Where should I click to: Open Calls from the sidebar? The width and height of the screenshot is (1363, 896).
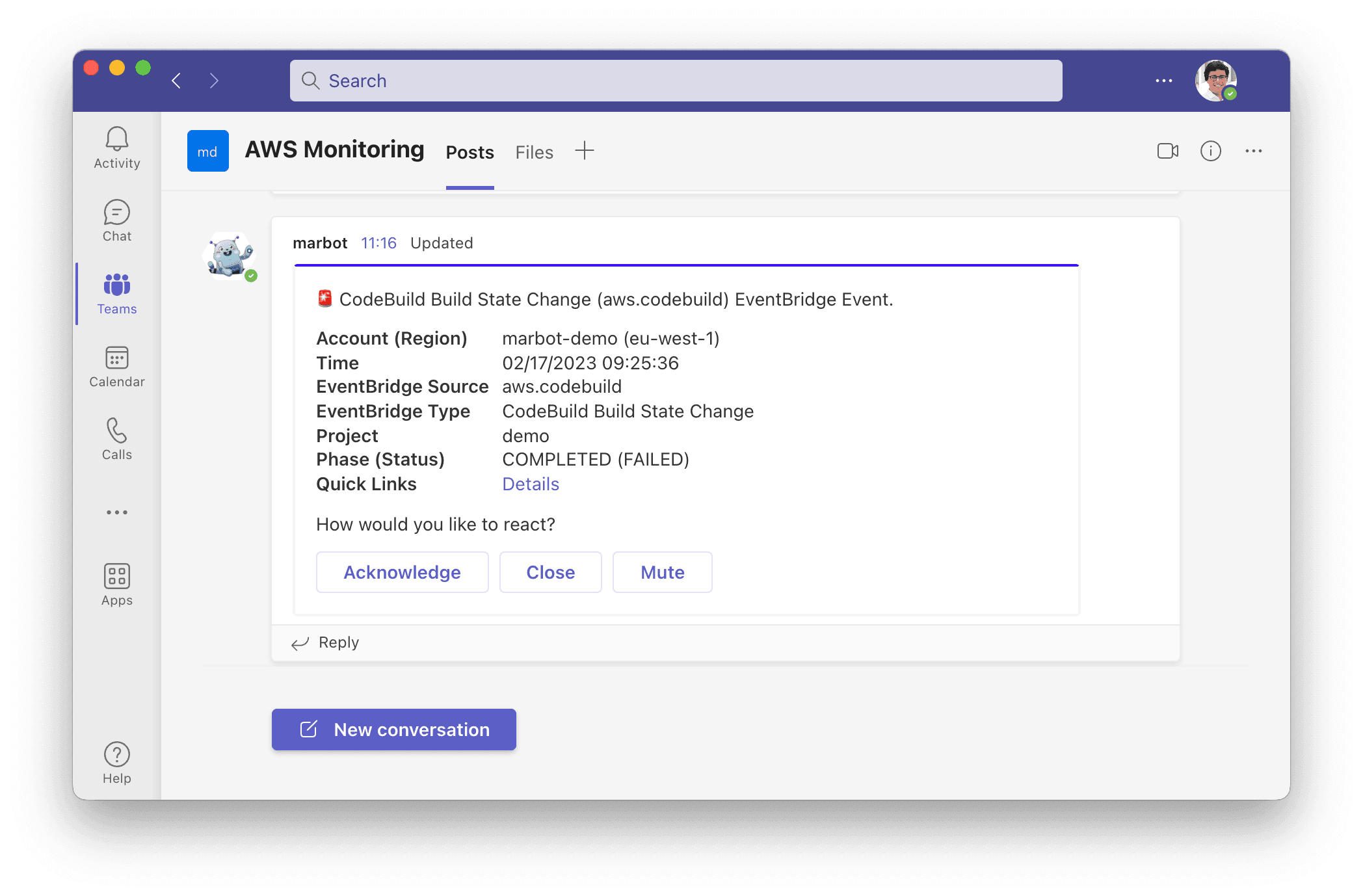point(117,440)
